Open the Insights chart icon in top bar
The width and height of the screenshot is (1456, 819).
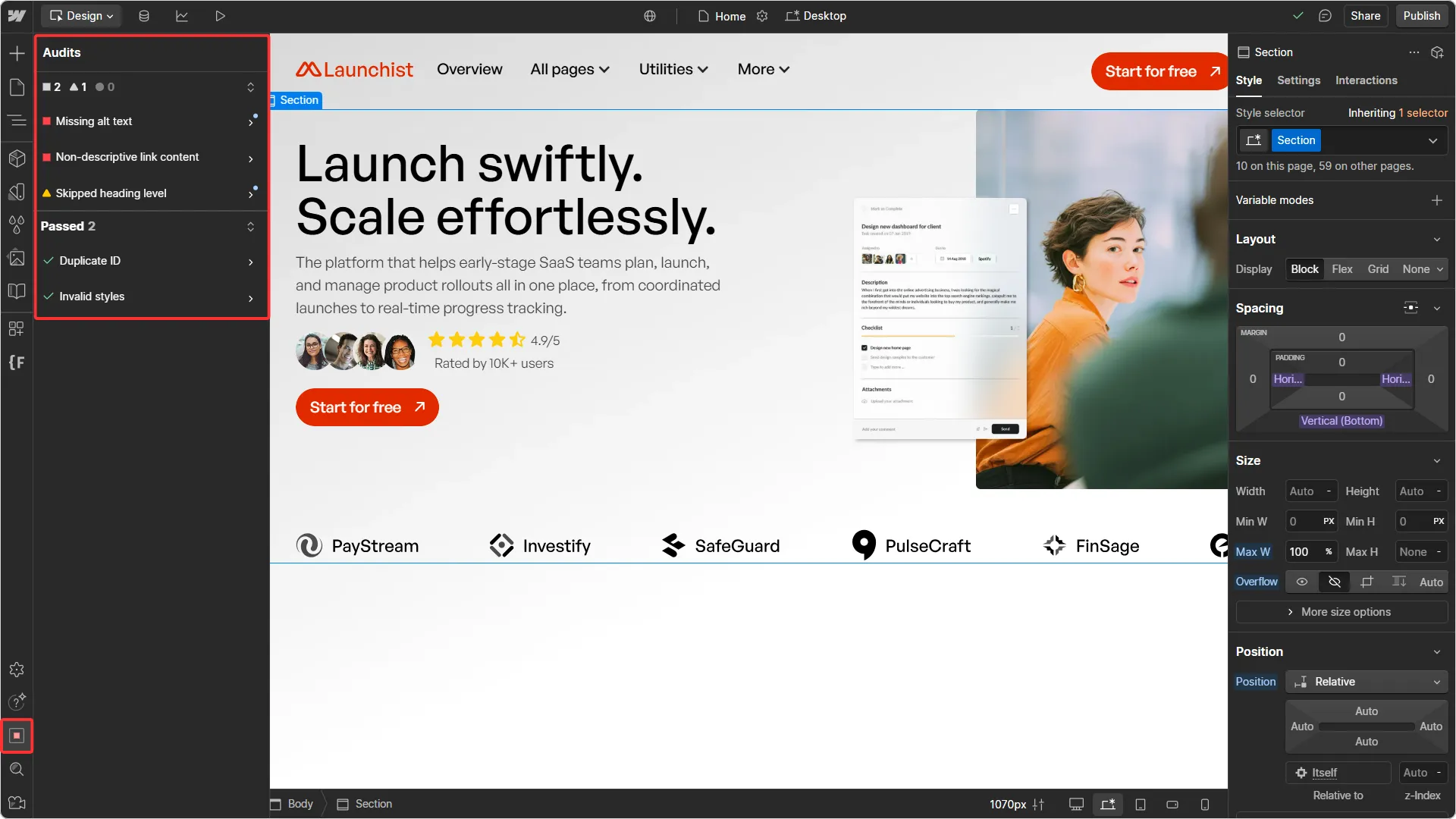pyautogui.click(x=182, y=16)
